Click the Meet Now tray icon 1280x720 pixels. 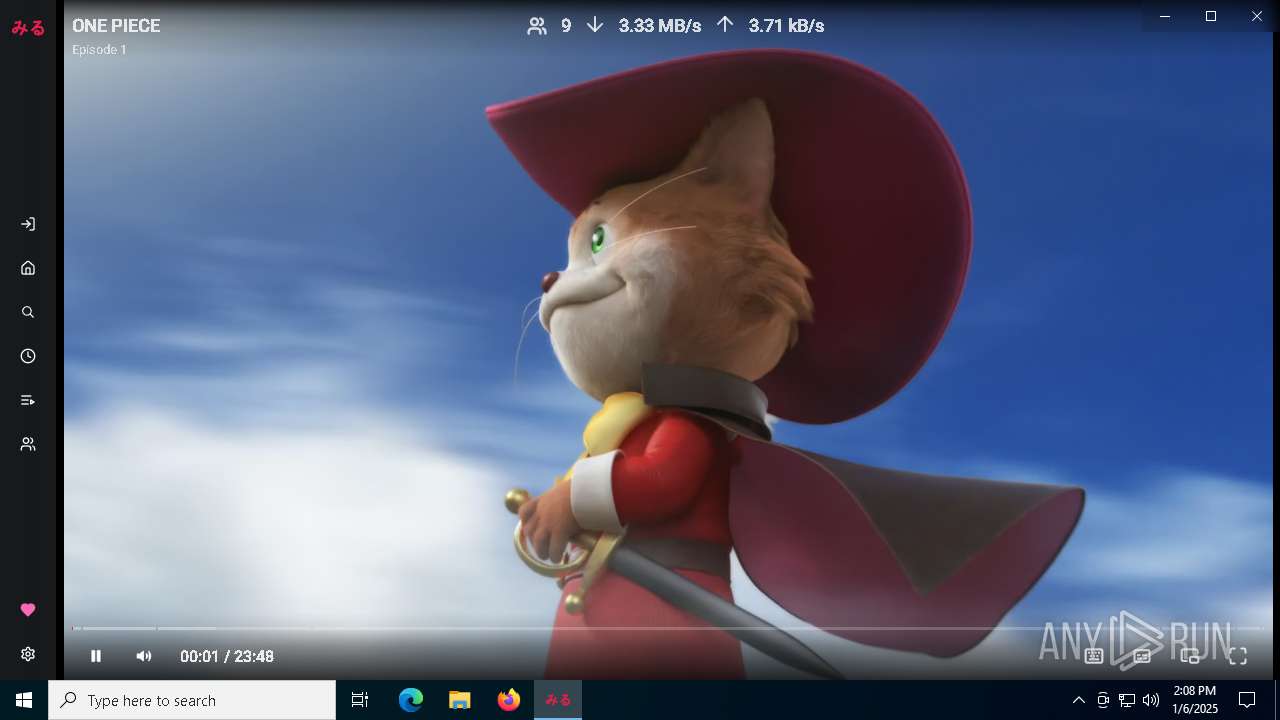click(x=1103, y=700)
